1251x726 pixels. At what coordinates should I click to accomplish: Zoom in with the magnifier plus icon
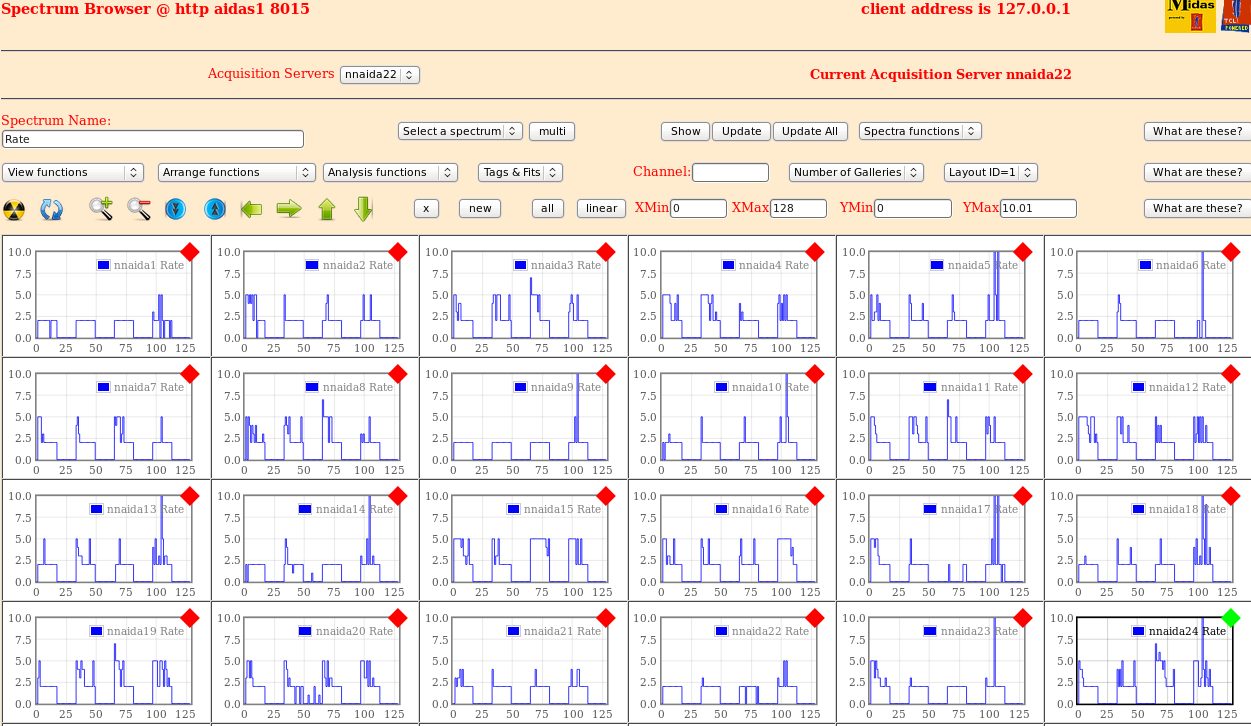[101, 208]
